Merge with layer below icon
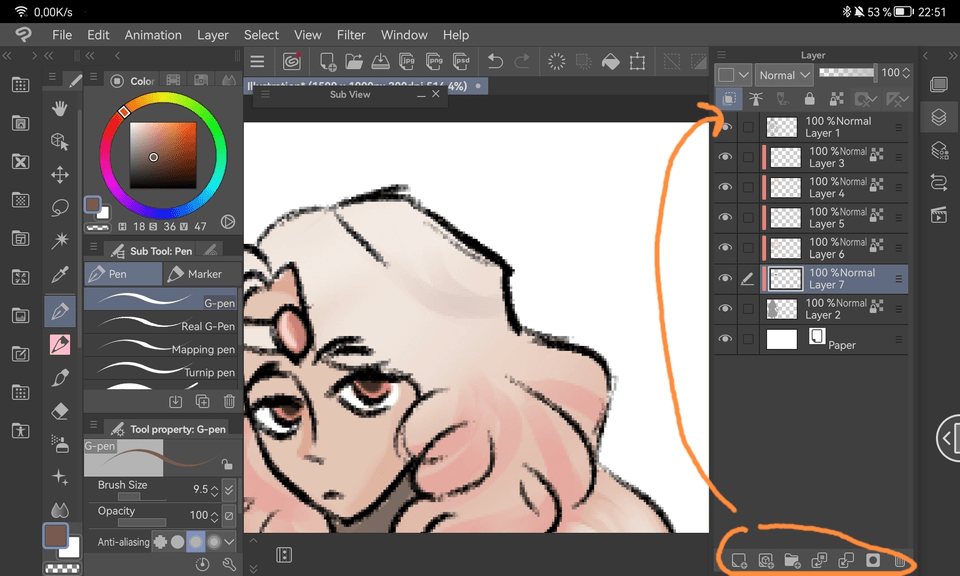The width and height of the screenshot is (960, 576). 846,560
